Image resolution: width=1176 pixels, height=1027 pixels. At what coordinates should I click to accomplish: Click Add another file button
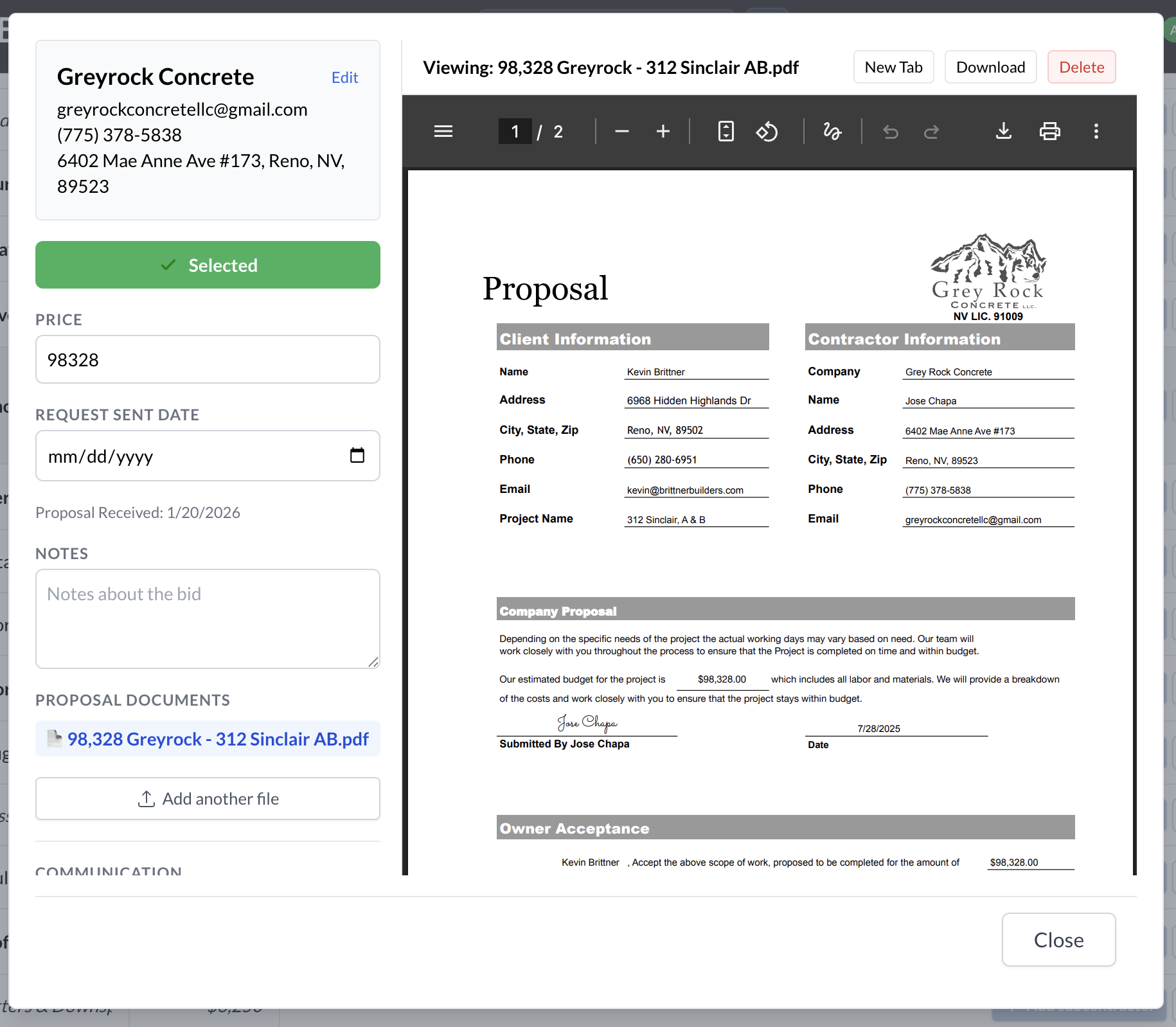coord(208,799)
